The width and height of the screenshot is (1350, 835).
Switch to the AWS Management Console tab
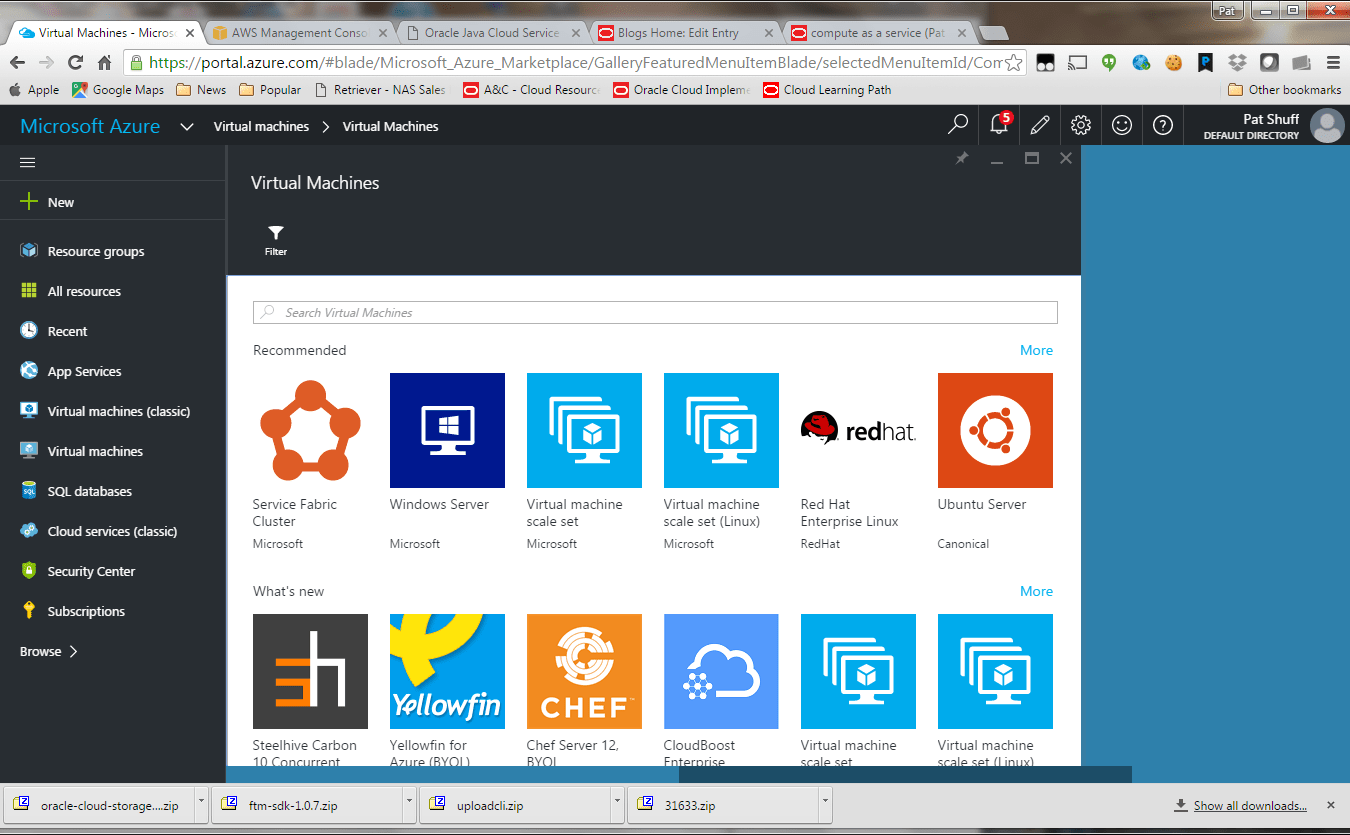click(300, 33)
